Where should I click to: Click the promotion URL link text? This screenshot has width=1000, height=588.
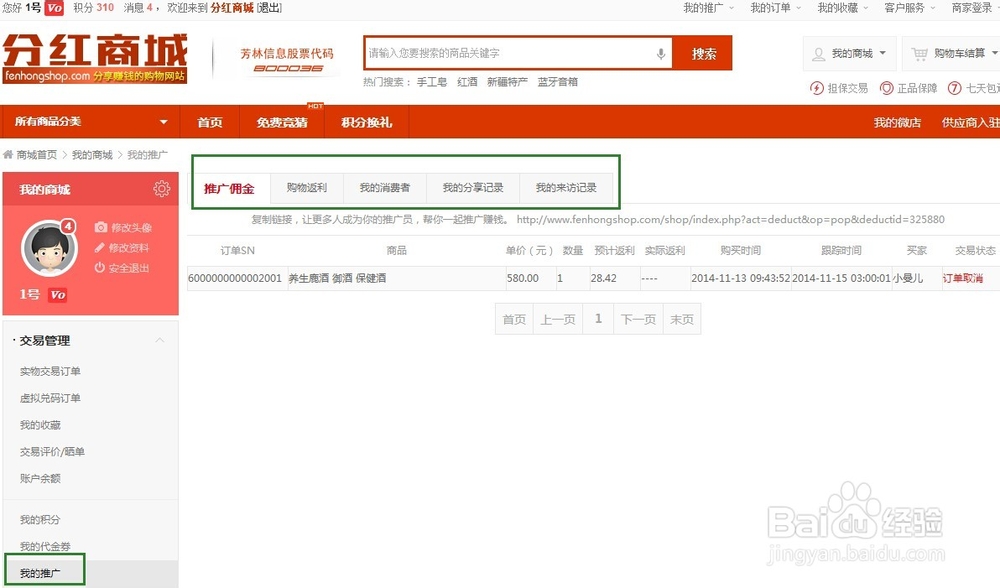tap(730, 219)
